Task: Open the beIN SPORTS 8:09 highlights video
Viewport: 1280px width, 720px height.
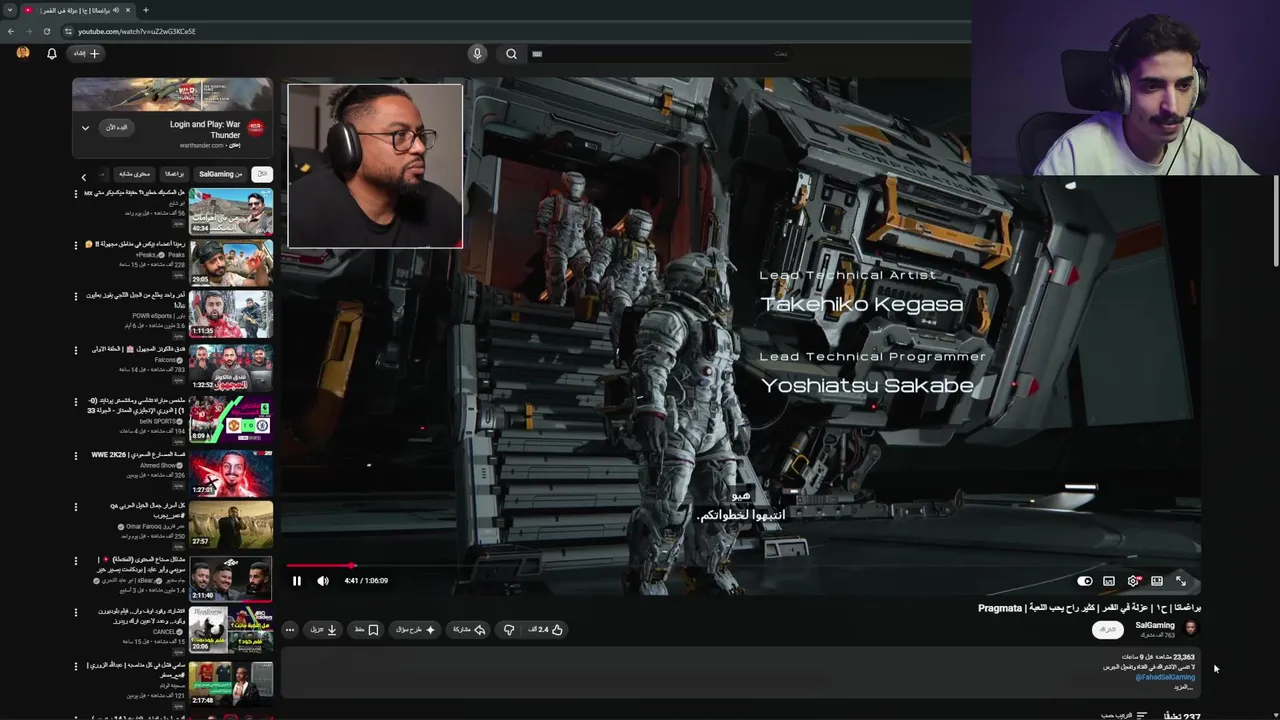Action: pos(231,420)
